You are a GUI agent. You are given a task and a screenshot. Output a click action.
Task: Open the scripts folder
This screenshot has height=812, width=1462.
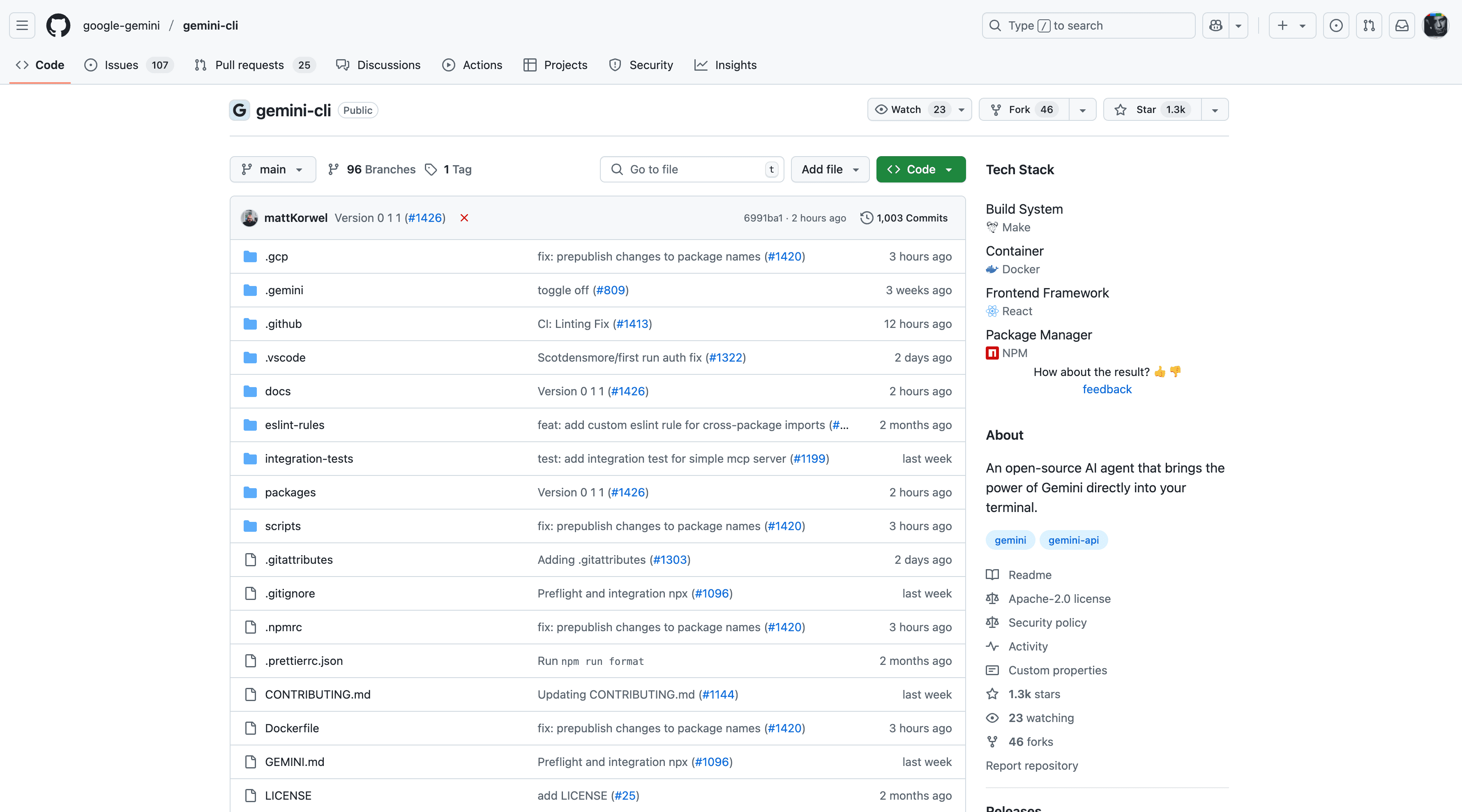283,526
